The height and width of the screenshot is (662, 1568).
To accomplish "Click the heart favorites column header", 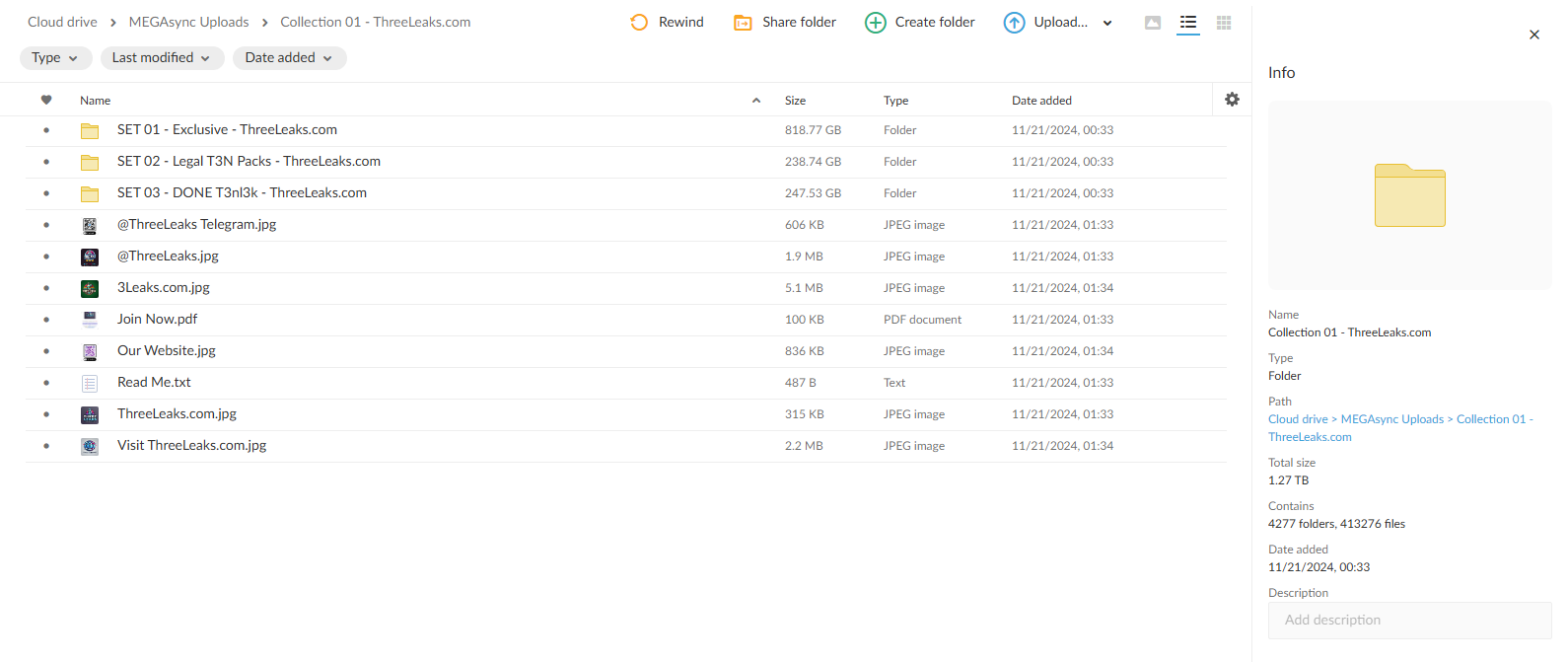I will (46, 100).
